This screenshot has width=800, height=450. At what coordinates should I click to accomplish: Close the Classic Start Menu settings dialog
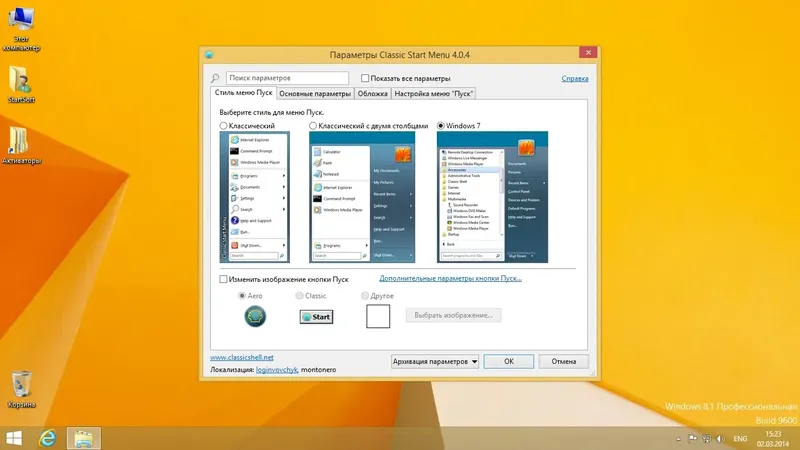tap(588, 53)
